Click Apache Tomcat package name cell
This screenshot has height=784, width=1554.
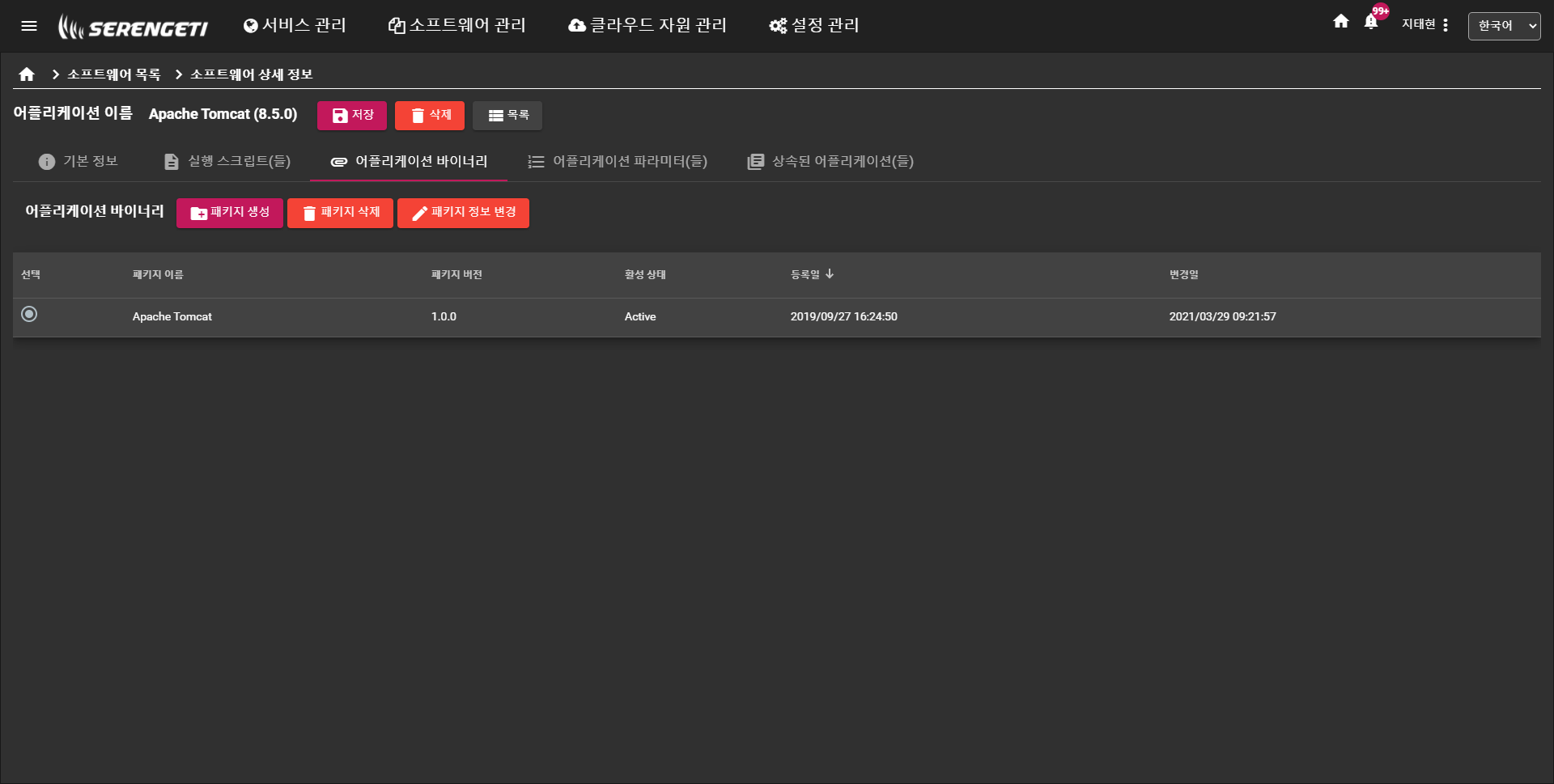pyautogui.click(x=172, y=316)
